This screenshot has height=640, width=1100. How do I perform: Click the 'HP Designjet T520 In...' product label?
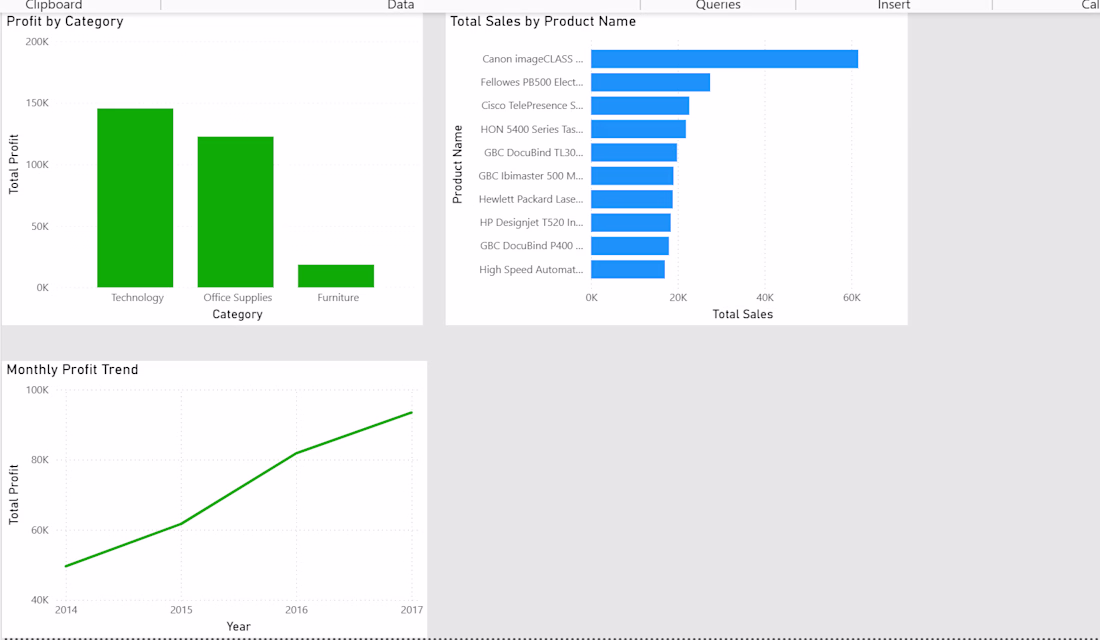point(532,222)
